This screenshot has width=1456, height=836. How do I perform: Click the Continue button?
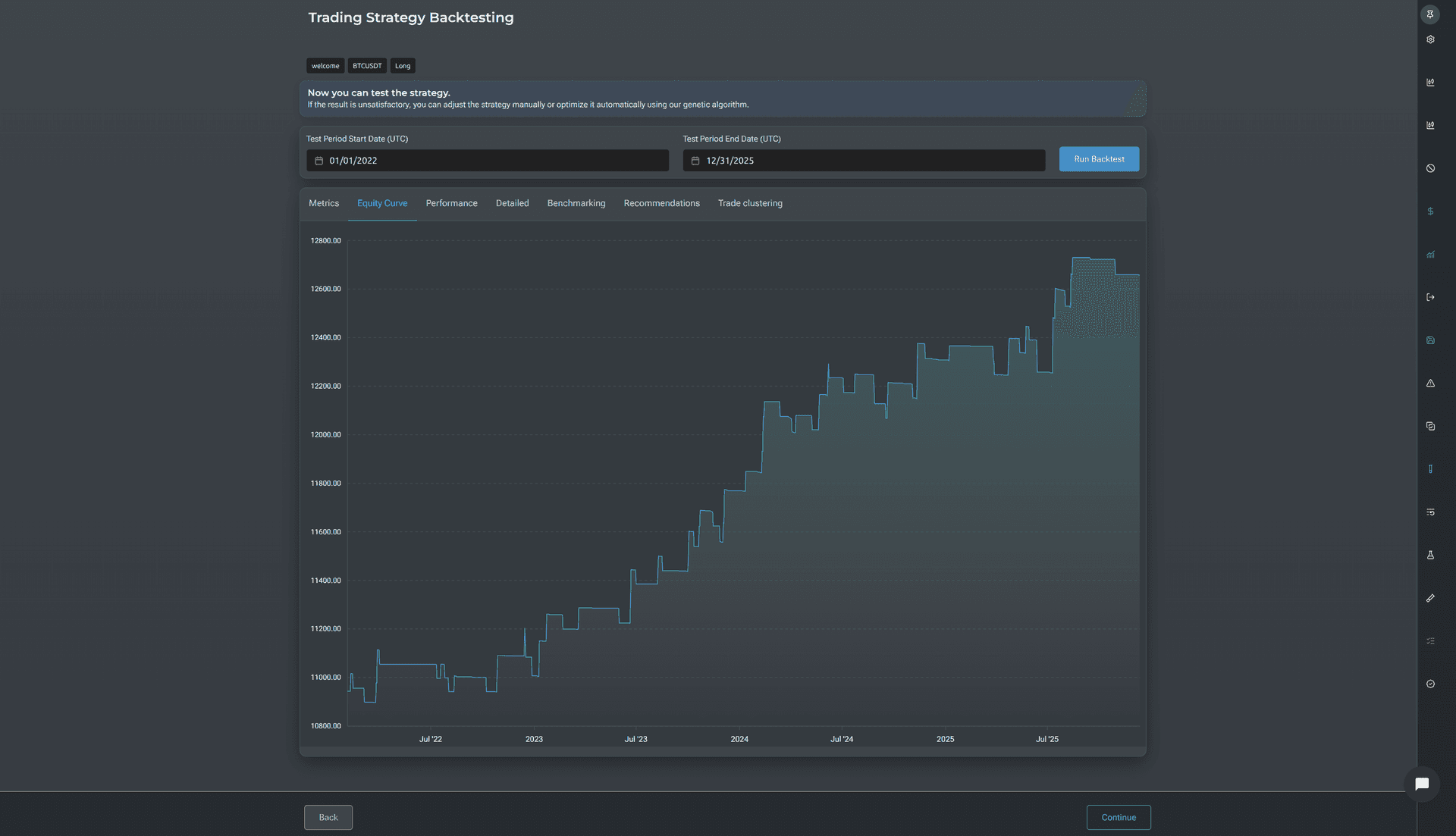pos(1119,817)
